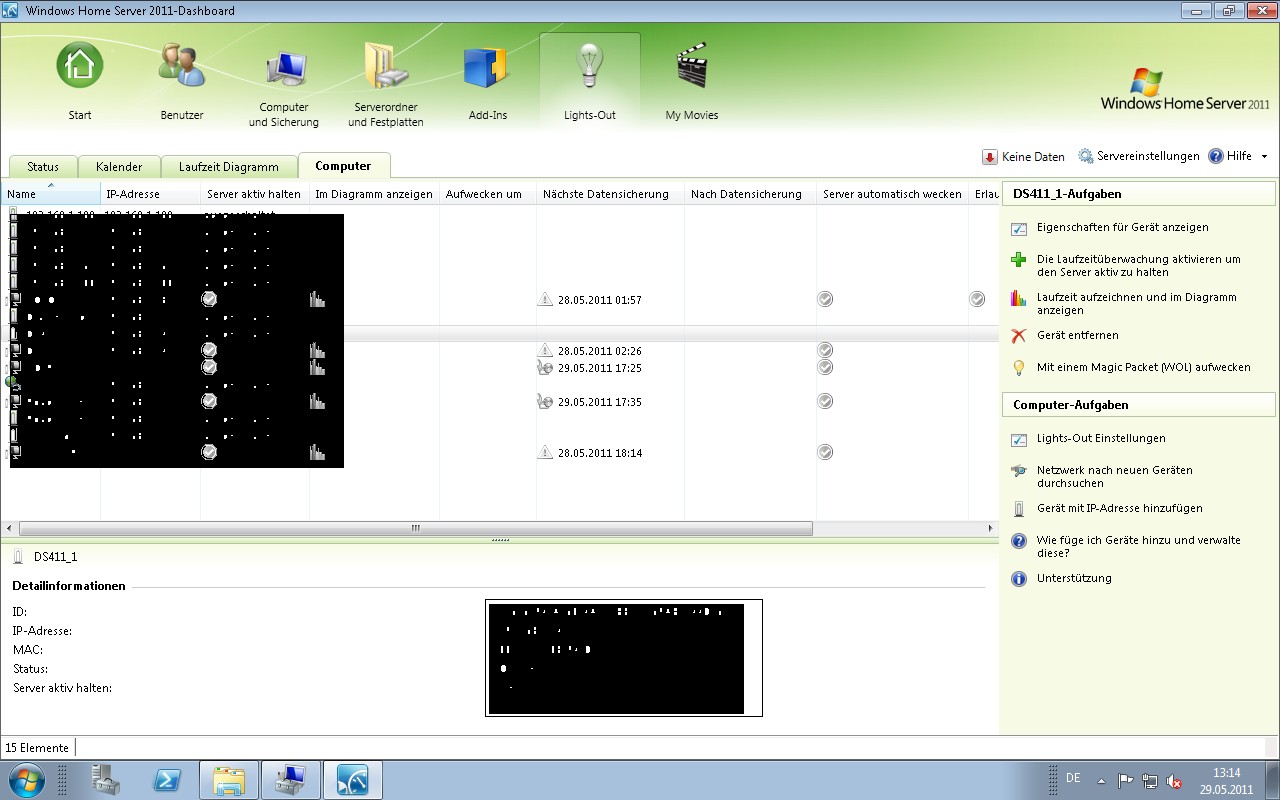The width and height of the screenshot is (1280, 800).
Task: Click Gerät entfernen task
Action: coord(1077,335)
